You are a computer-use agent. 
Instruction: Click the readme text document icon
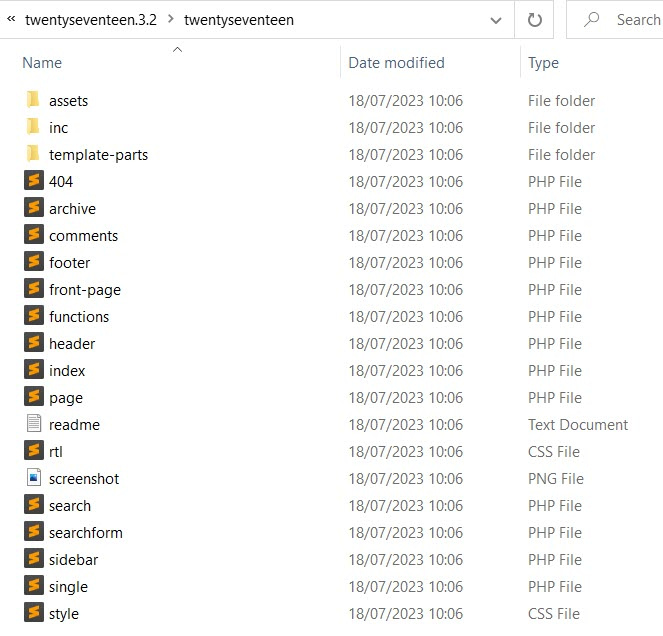(x=34, y=424)
